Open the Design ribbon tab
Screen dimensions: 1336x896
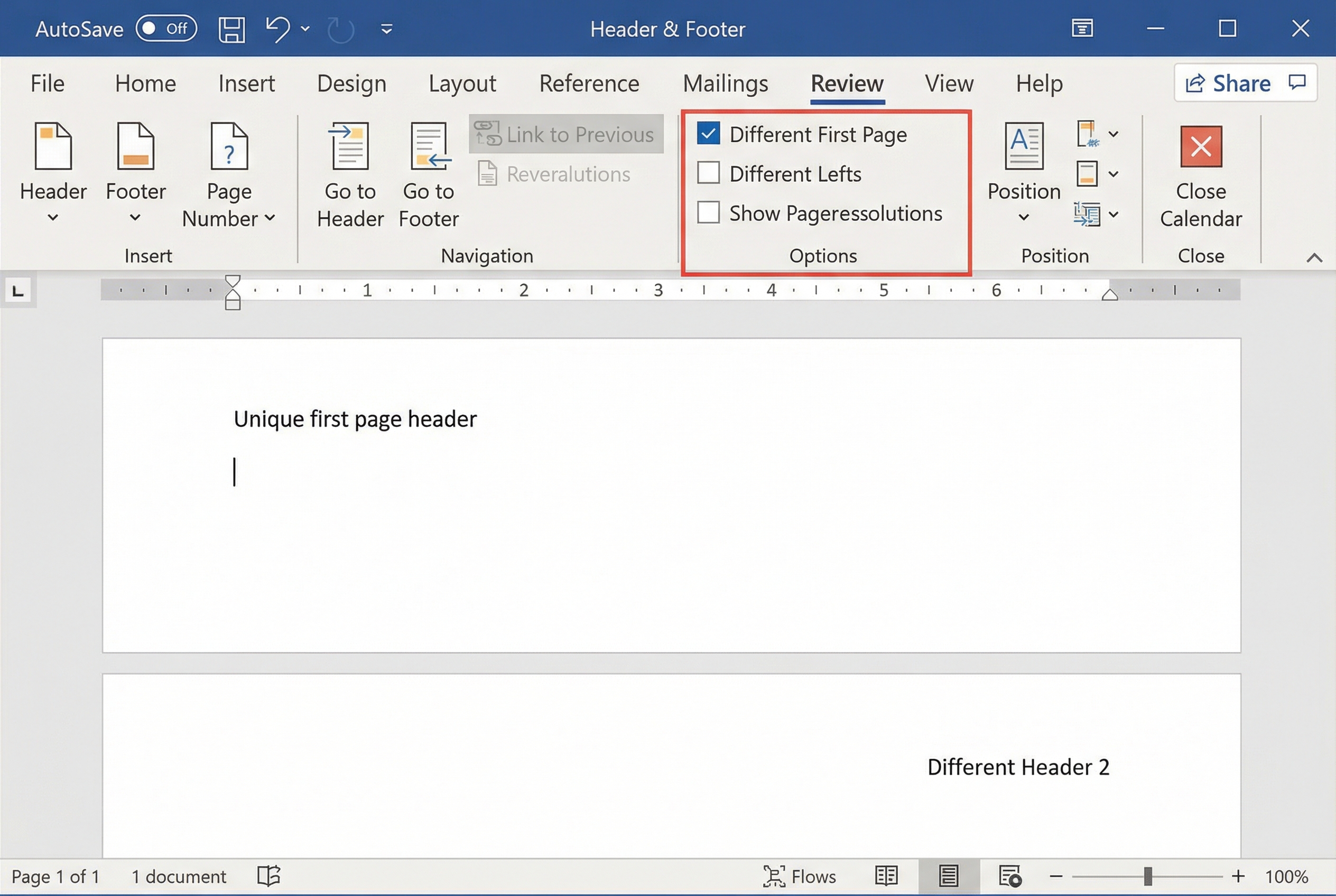pos(351,83)
